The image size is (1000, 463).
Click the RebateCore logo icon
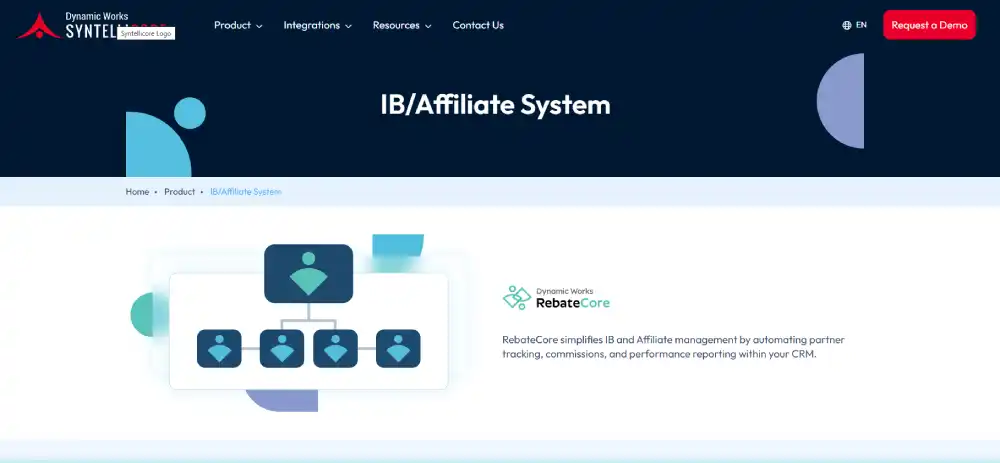(517, 298)
